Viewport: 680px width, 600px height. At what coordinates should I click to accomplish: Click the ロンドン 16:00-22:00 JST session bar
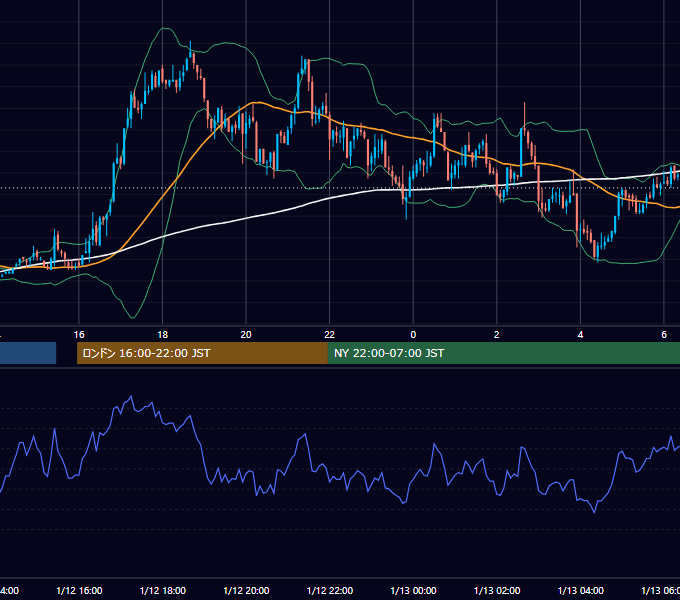coord(202,353)
